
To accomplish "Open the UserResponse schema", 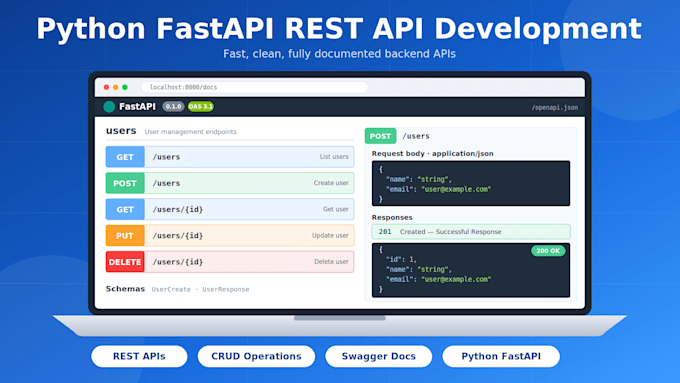I will (x=226, y=289).
